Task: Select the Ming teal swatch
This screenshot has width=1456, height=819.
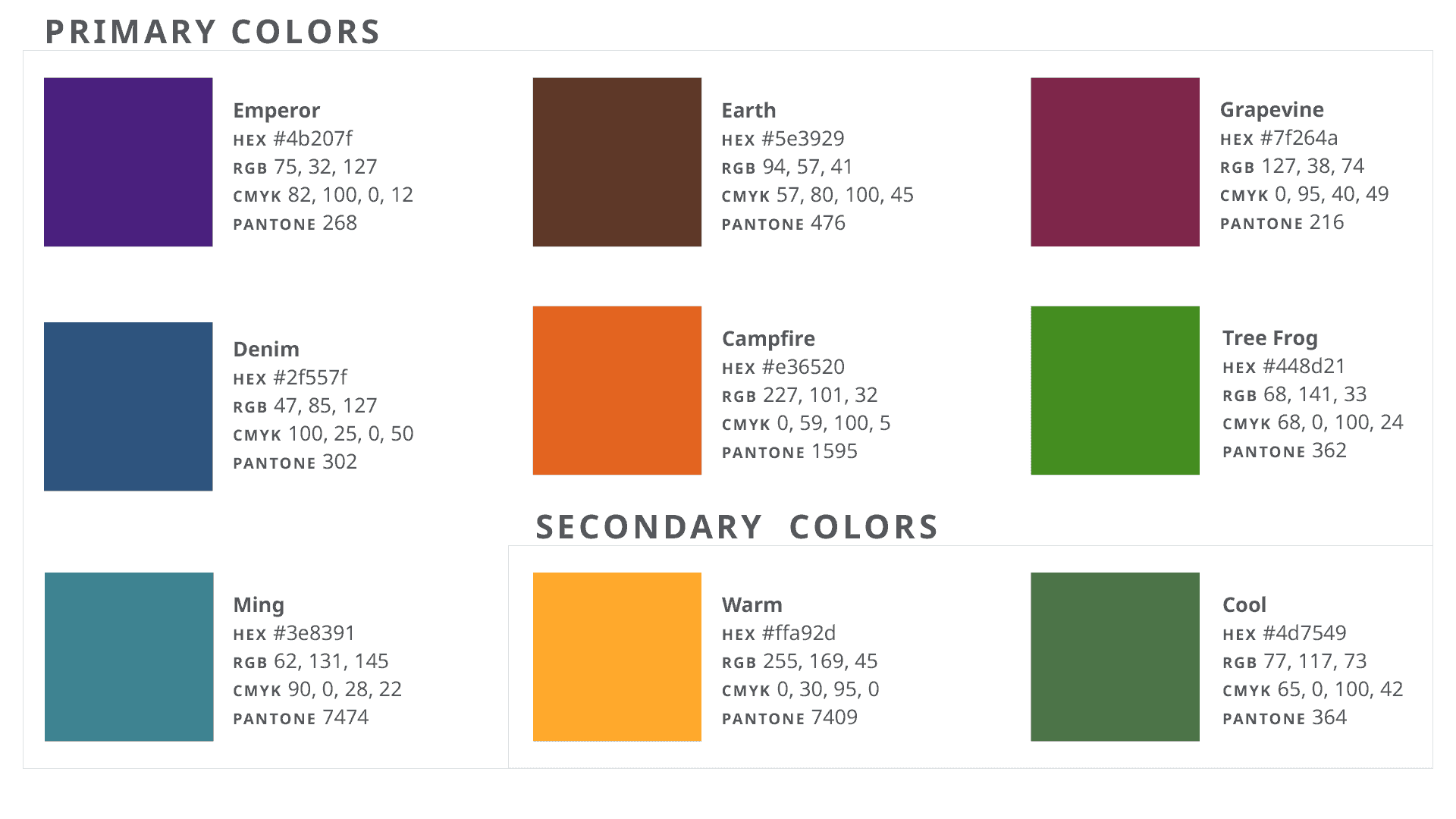Action: 129,657
